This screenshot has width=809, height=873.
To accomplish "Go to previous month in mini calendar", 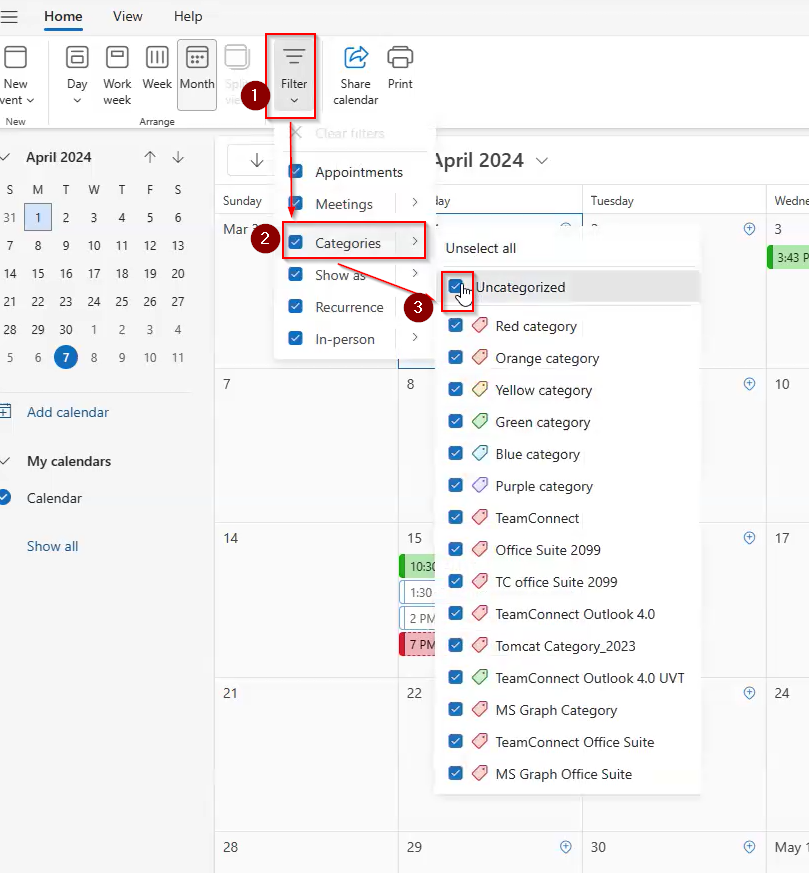I will 150,157.
